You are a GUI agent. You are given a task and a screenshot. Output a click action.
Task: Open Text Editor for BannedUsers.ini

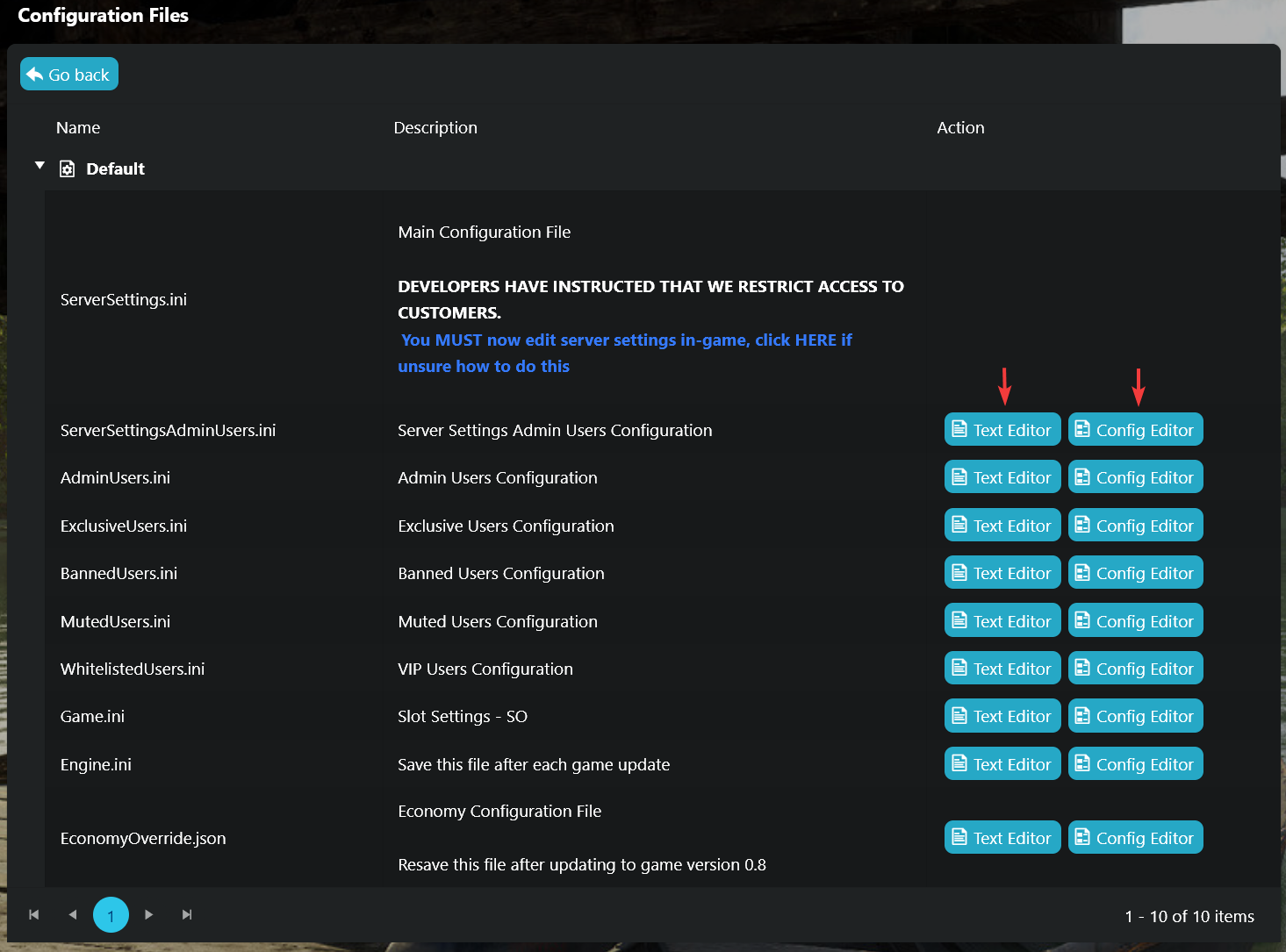pyautogui.click(x=1002, y=573)
